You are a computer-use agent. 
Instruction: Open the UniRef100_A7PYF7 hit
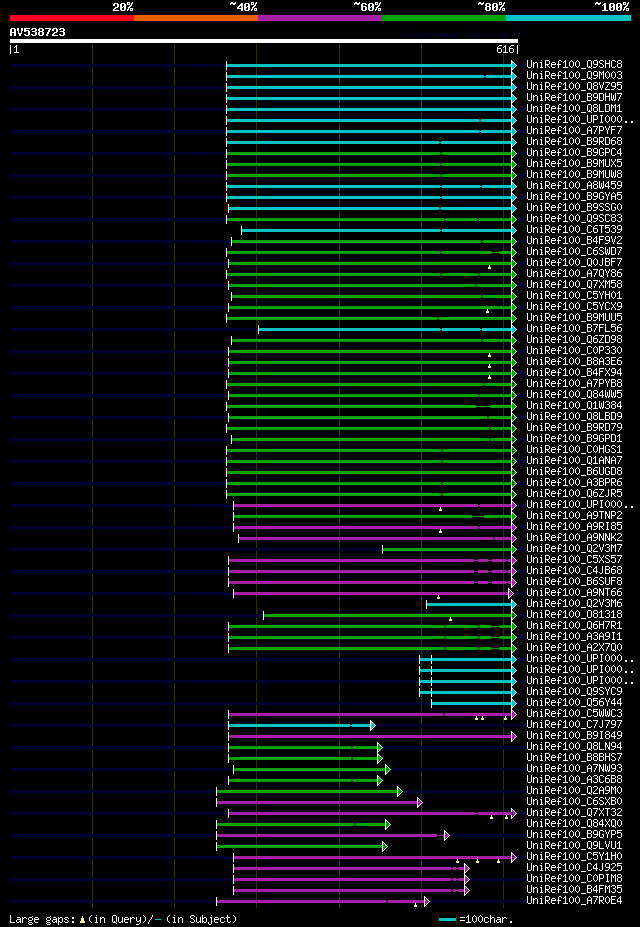[x=574, y=131]
